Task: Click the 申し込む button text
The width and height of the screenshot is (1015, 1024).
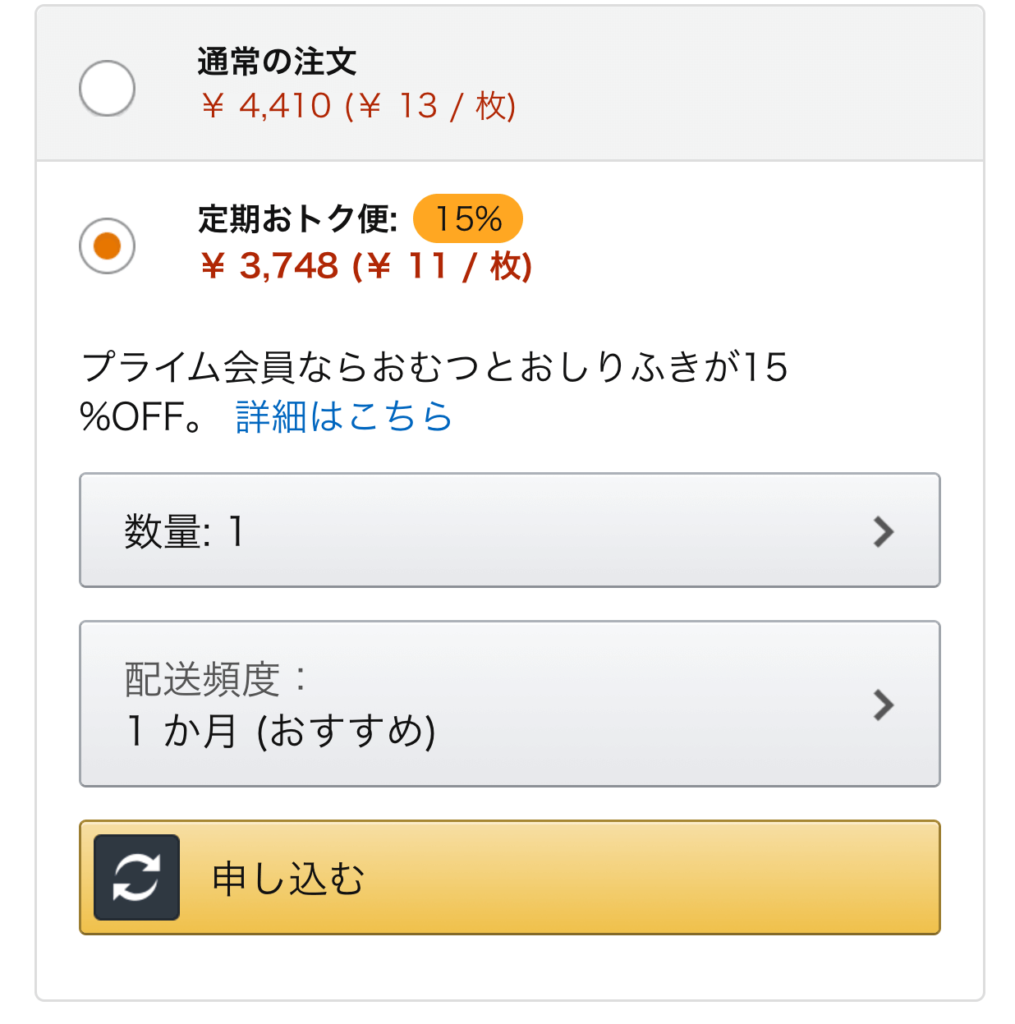Action: (288, 878)
